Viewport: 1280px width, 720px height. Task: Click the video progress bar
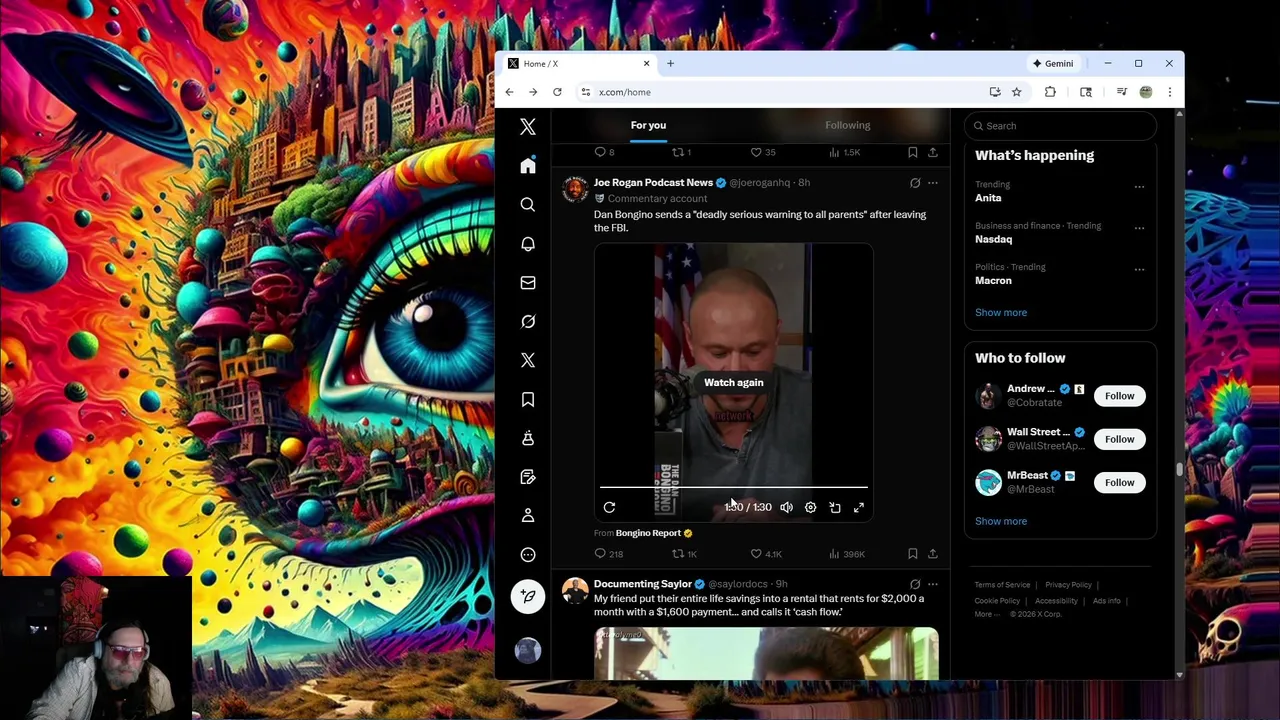[734, 487]
